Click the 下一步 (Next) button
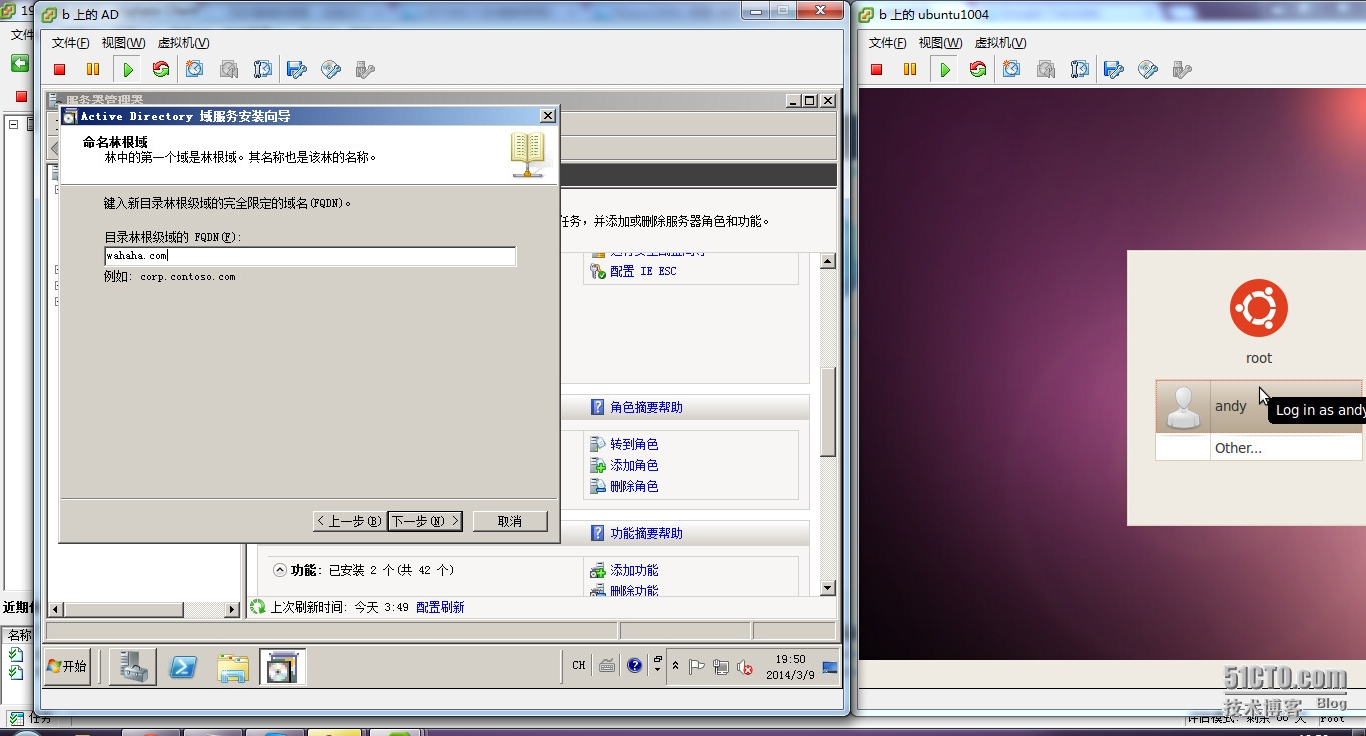Viewport: 1366px width, 736px height. (x=424, y=521)
